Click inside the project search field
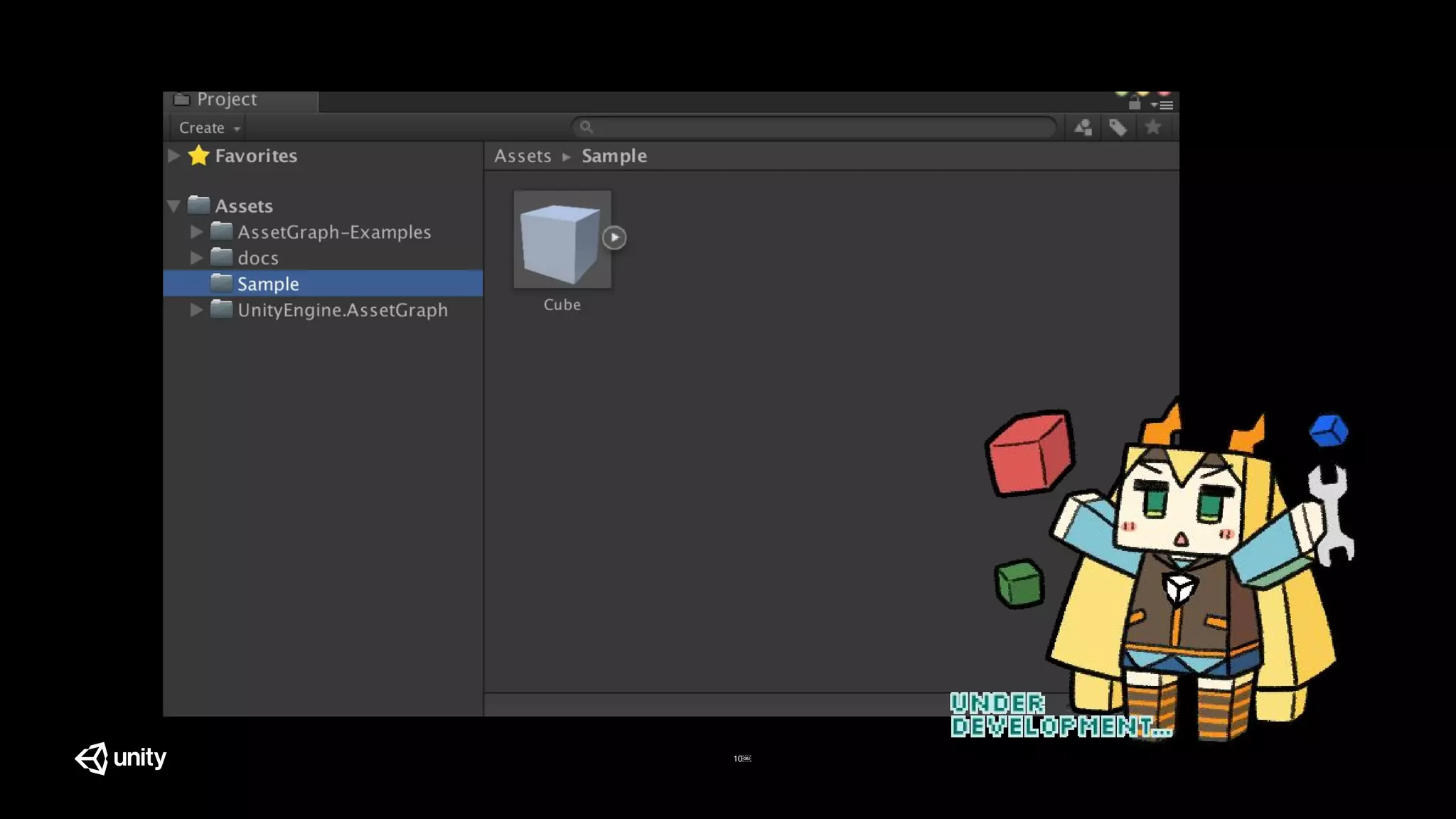Screen dimensions: 1456x819 point(818,127)
